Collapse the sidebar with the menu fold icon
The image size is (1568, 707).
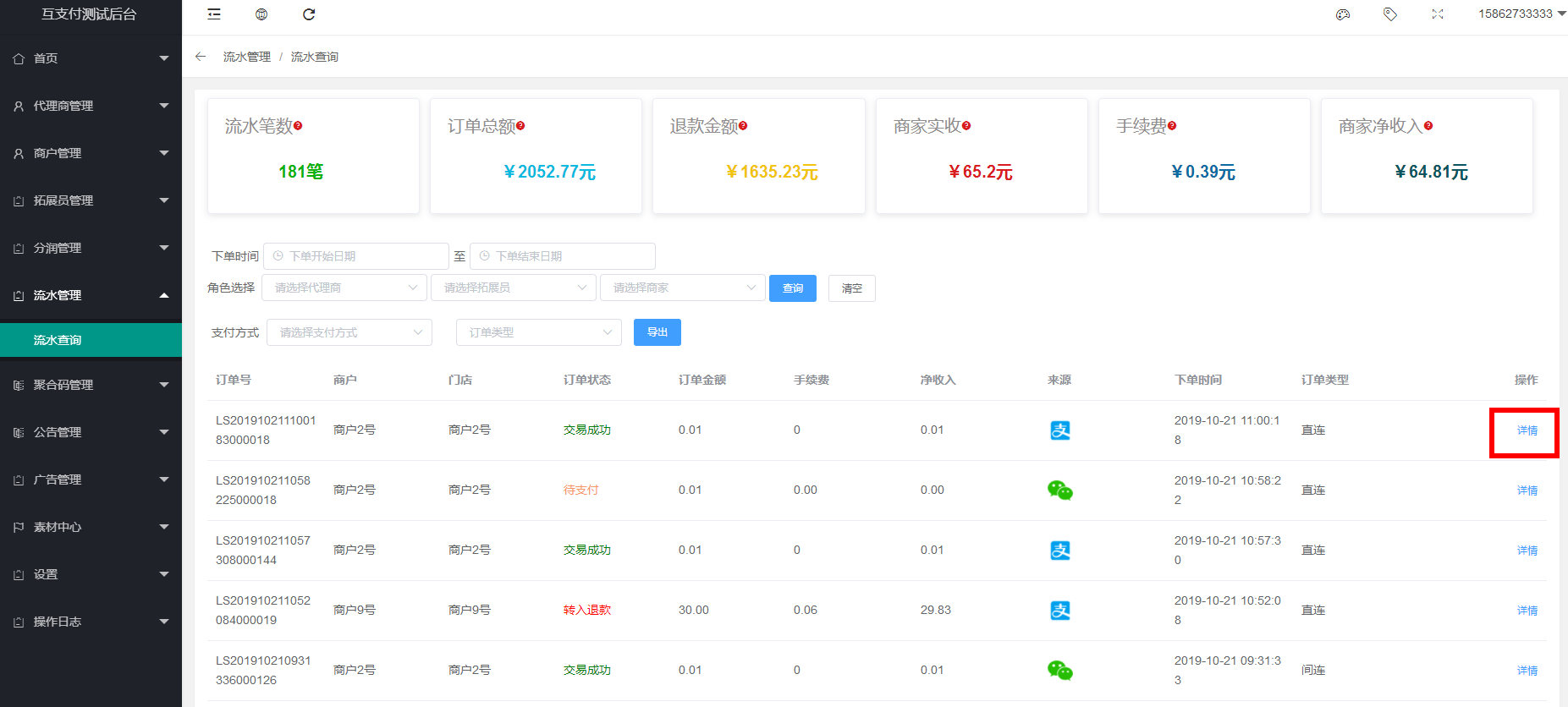point(214,14)
